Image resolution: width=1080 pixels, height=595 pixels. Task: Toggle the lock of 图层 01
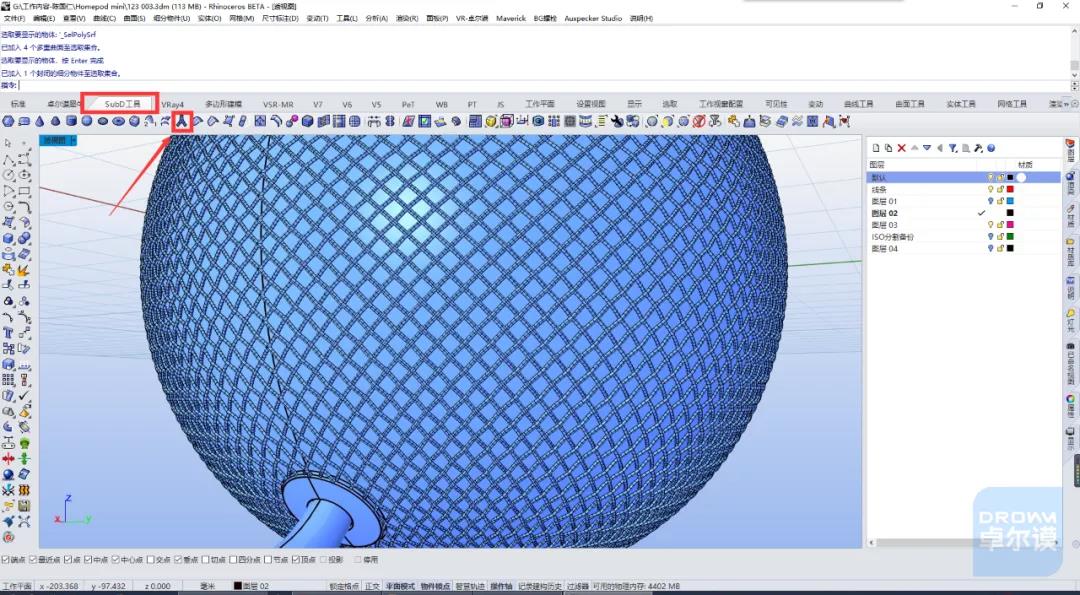[1001, 201]
